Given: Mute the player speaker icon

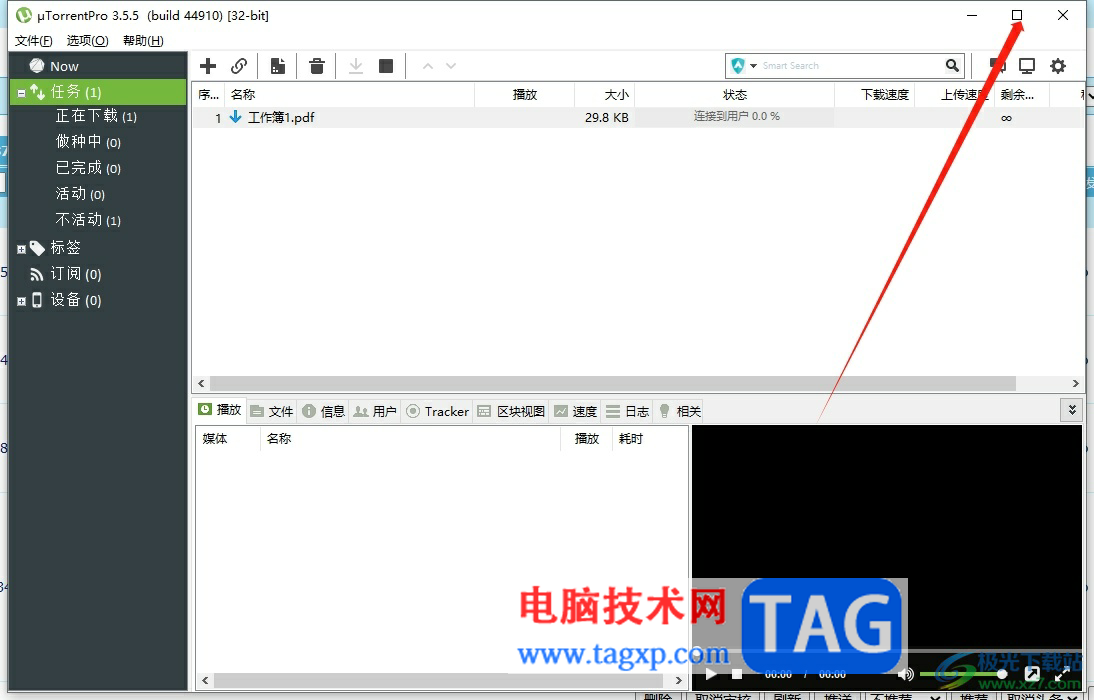Looking at the screenshot, I should (906, 674).
